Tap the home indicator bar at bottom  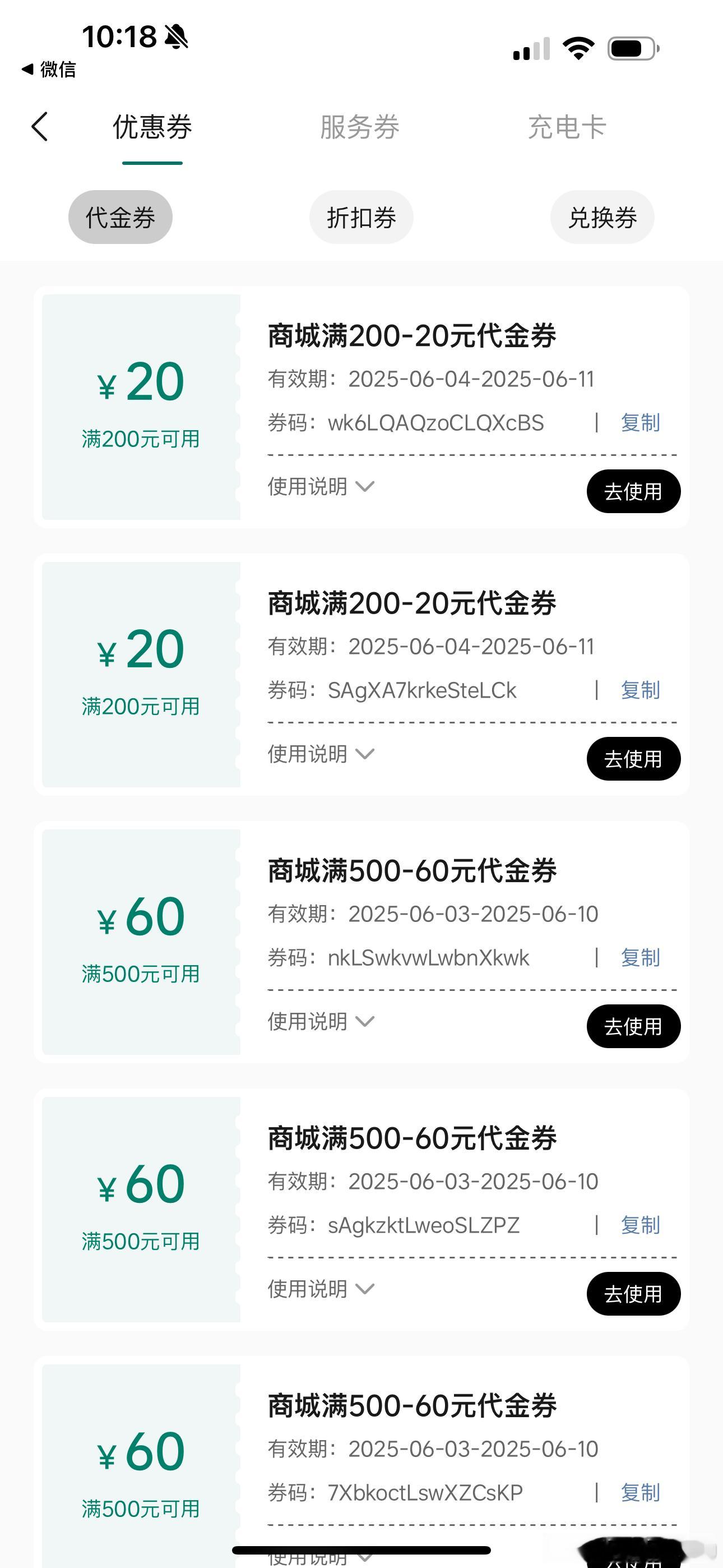(x=361, y=1549)
